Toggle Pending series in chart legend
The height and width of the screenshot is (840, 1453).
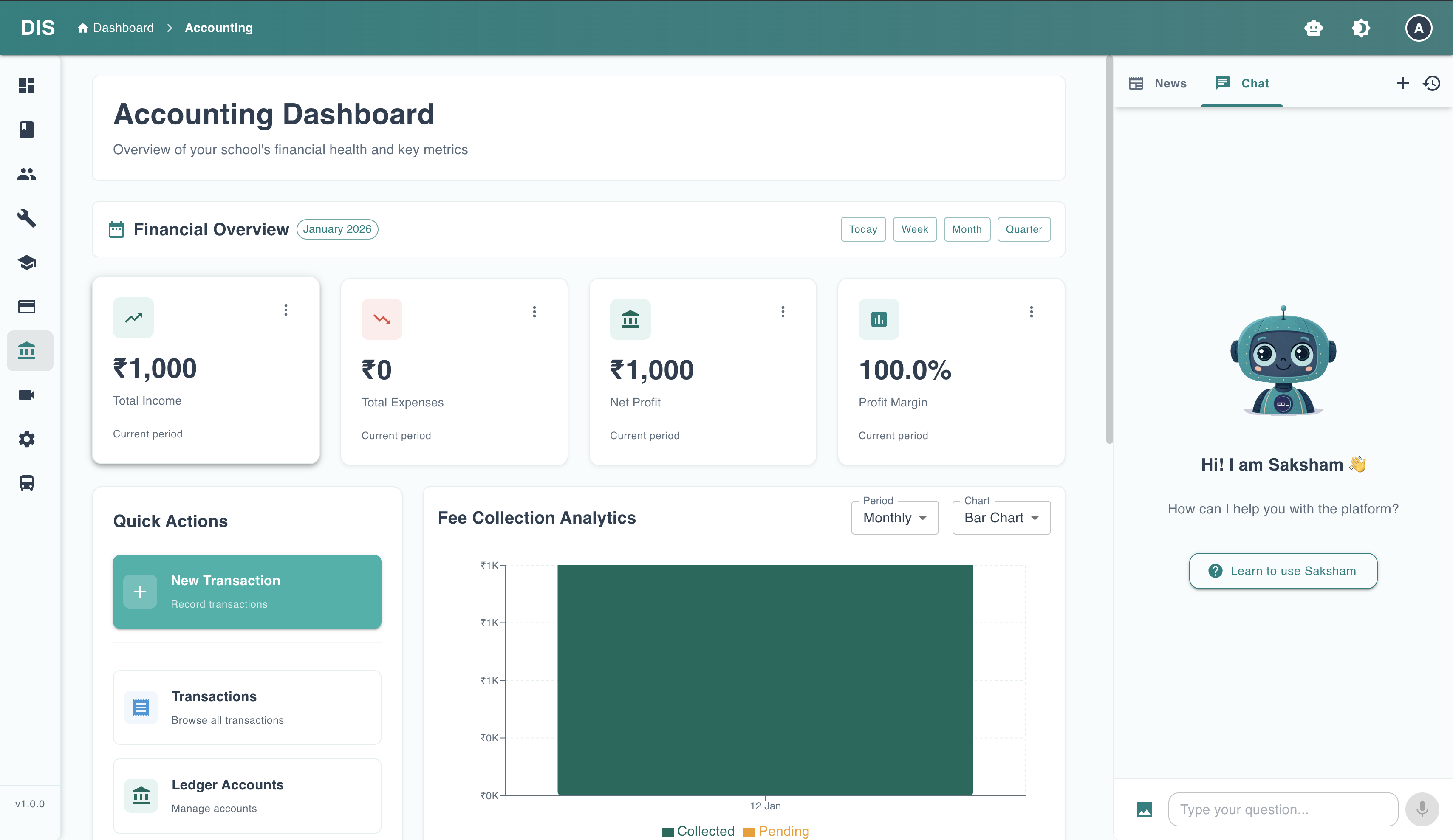(x=777, y=831)
